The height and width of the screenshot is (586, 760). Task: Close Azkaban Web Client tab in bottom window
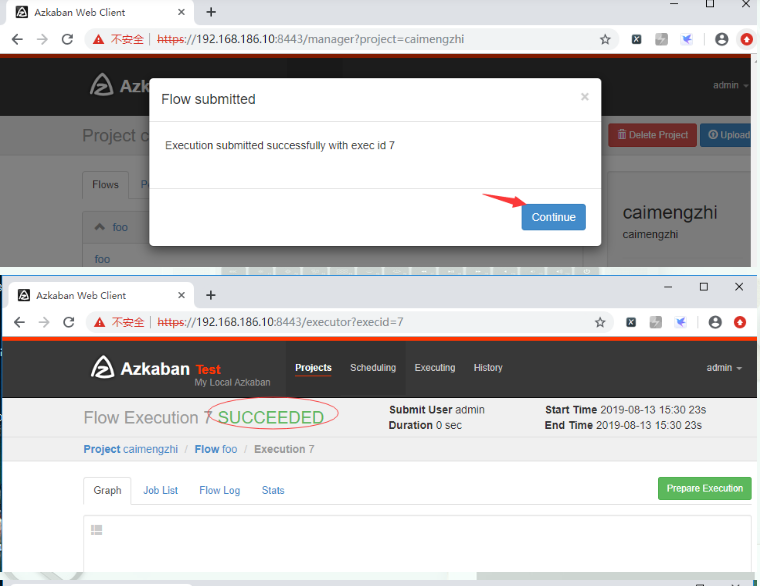(181, 295)
